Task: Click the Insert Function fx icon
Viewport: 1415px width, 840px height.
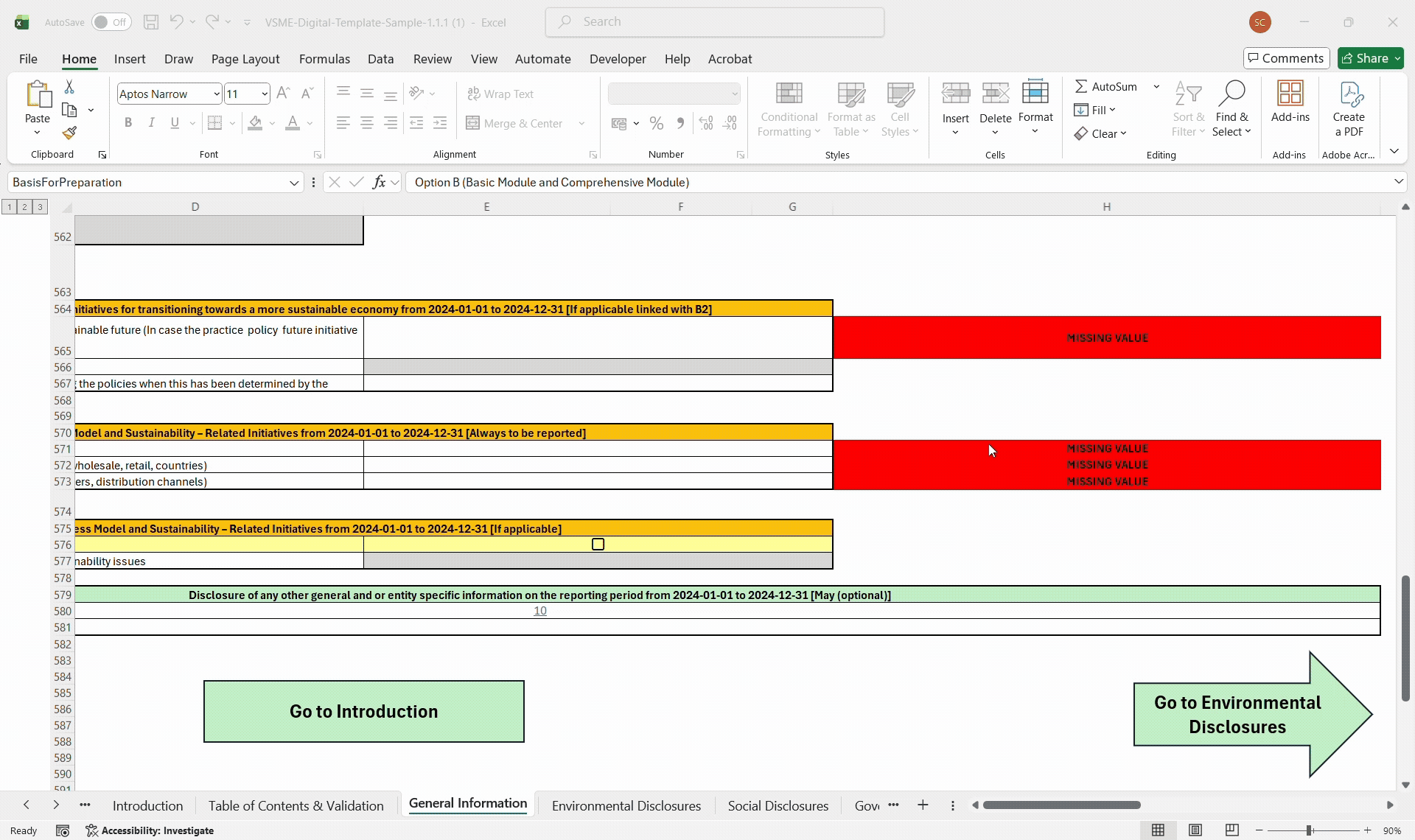Action: click(x=379, y=182)
